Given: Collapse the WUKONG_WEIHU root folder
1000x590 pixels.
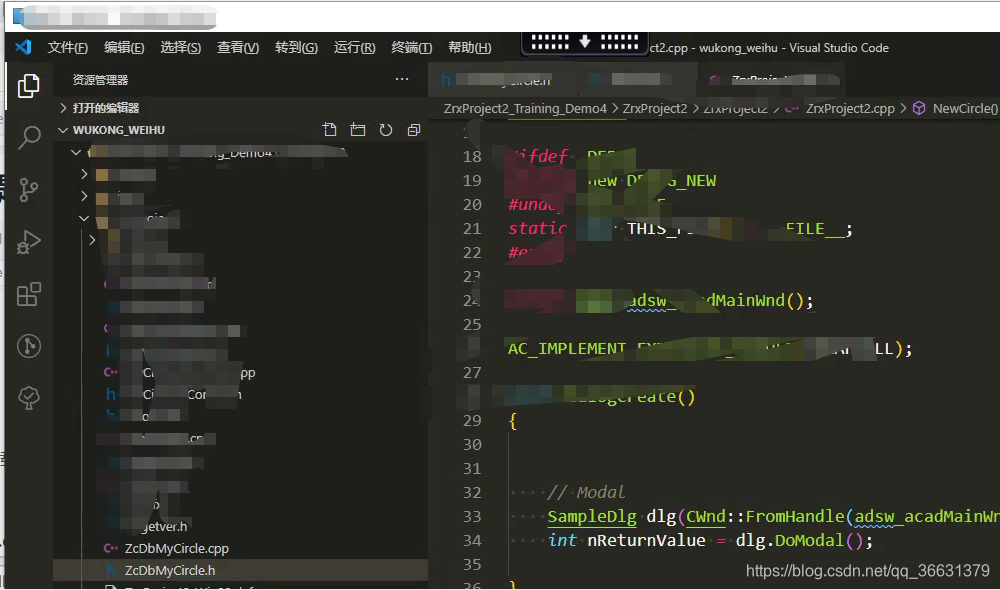Looking at the screenshot, I should [62, 130].
